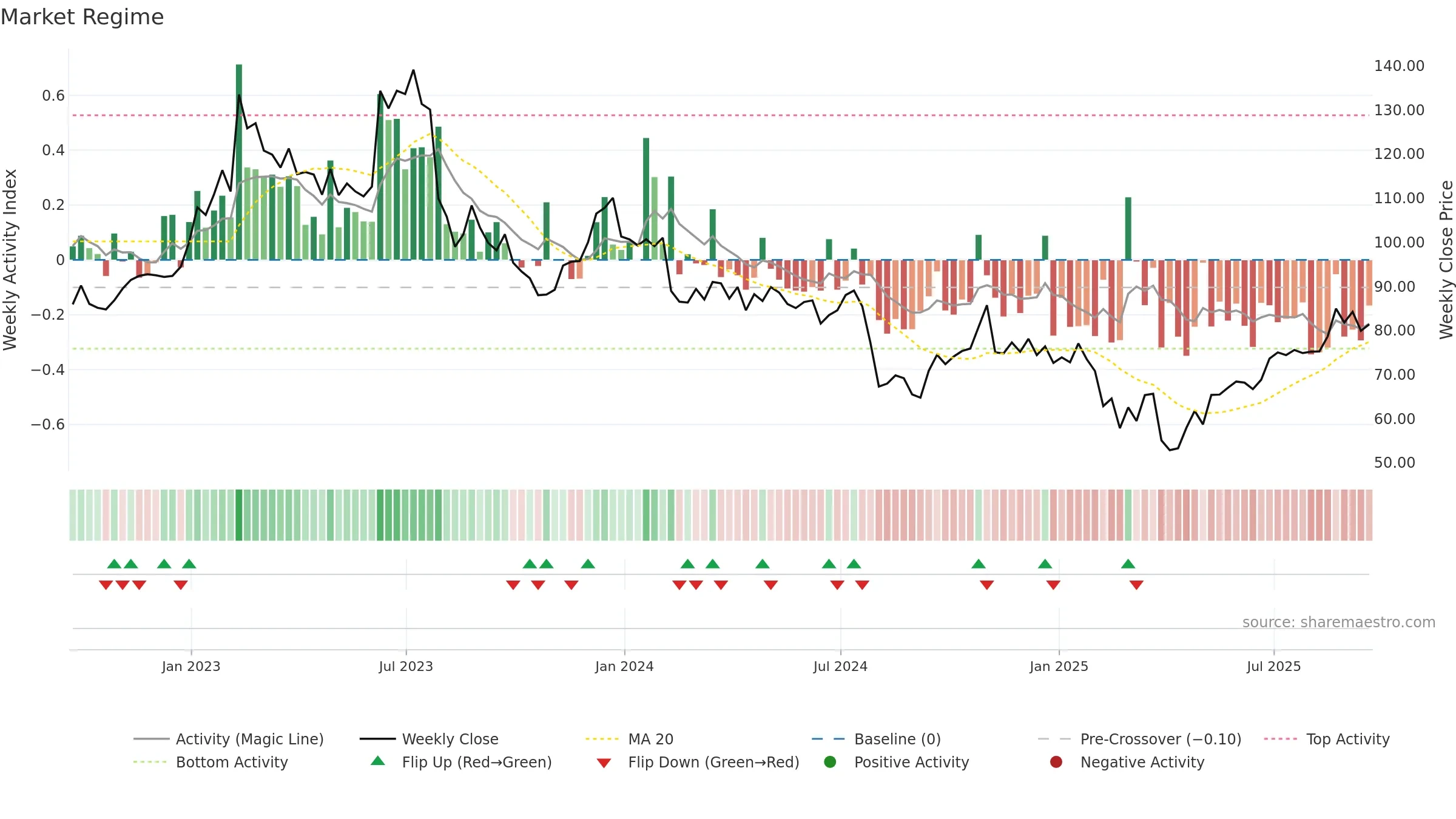Click the Weekly Close line's highest peak near 140
Image resolution: width=1456 pixels, height=819 pixels.
(x=414, y=70)
